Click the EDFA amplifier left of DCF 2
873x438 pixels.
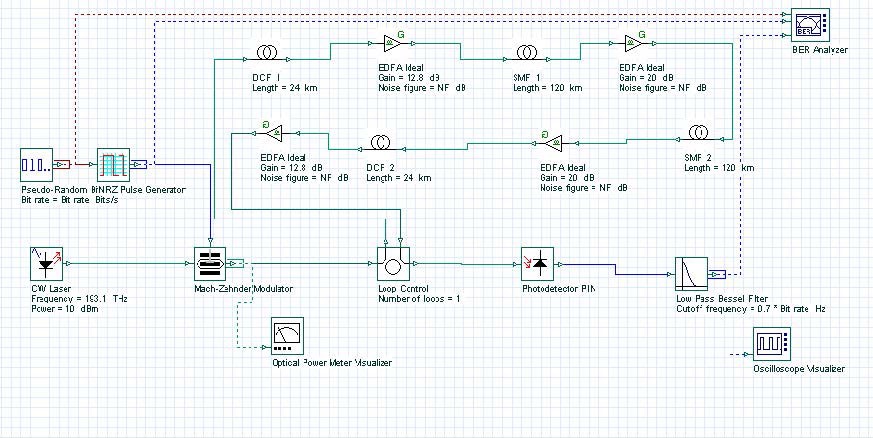click(273, 132)
